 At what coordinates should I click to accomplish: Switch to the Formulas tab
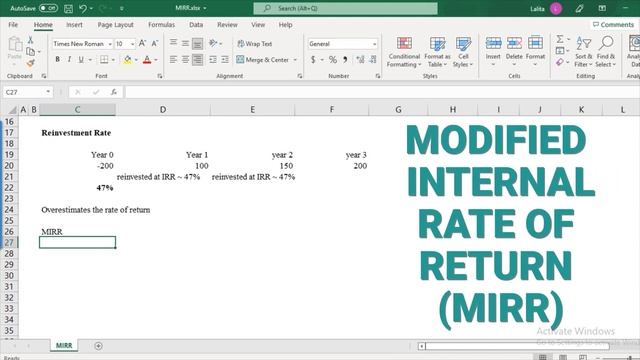[162, 24]
